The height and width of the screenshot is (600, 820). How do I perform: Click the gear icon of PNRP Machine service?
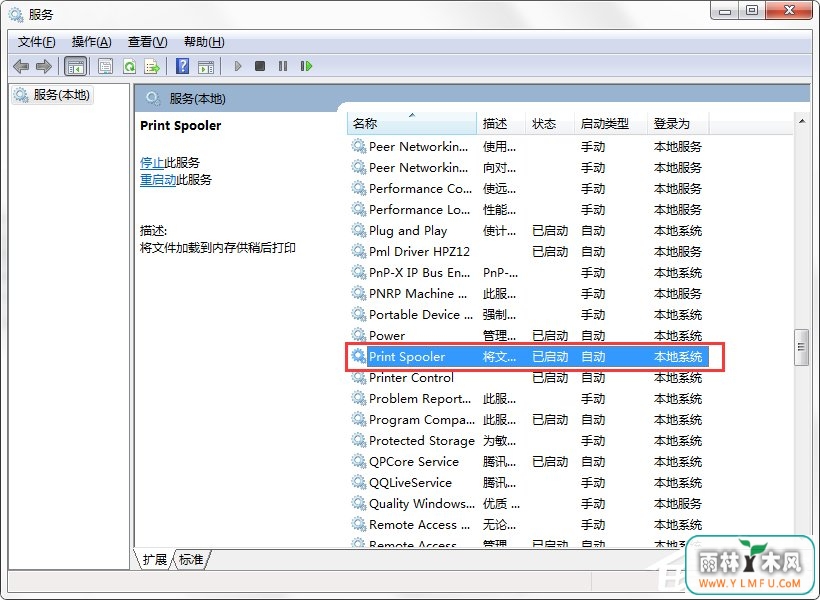coord(358,293)
